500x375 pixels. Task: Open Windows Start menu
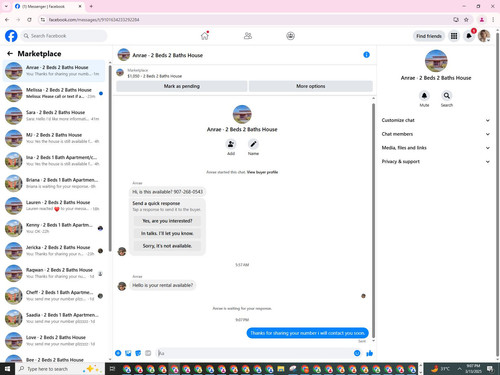click(x=7, y=369)
